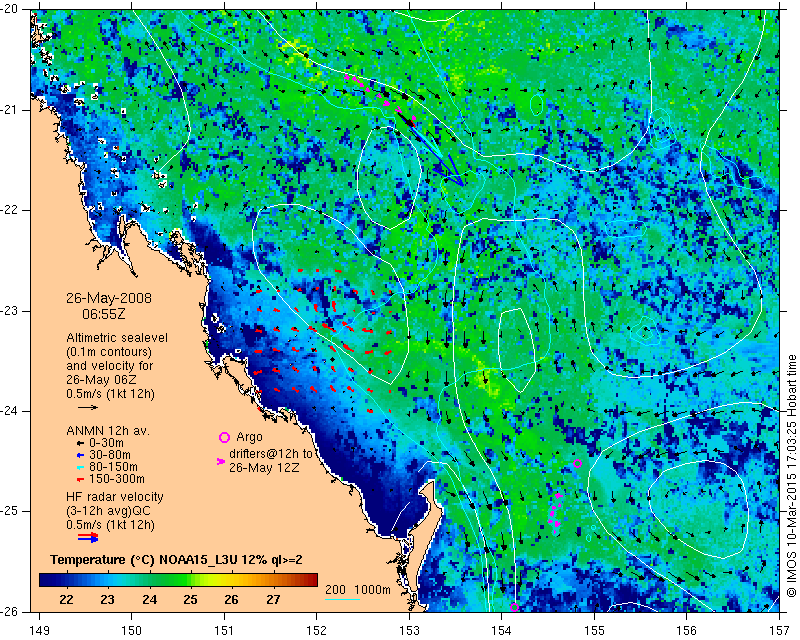Click the '26-May 06Z' legend text
Viewport: 800px width, 640px height.
pos(98,380)
